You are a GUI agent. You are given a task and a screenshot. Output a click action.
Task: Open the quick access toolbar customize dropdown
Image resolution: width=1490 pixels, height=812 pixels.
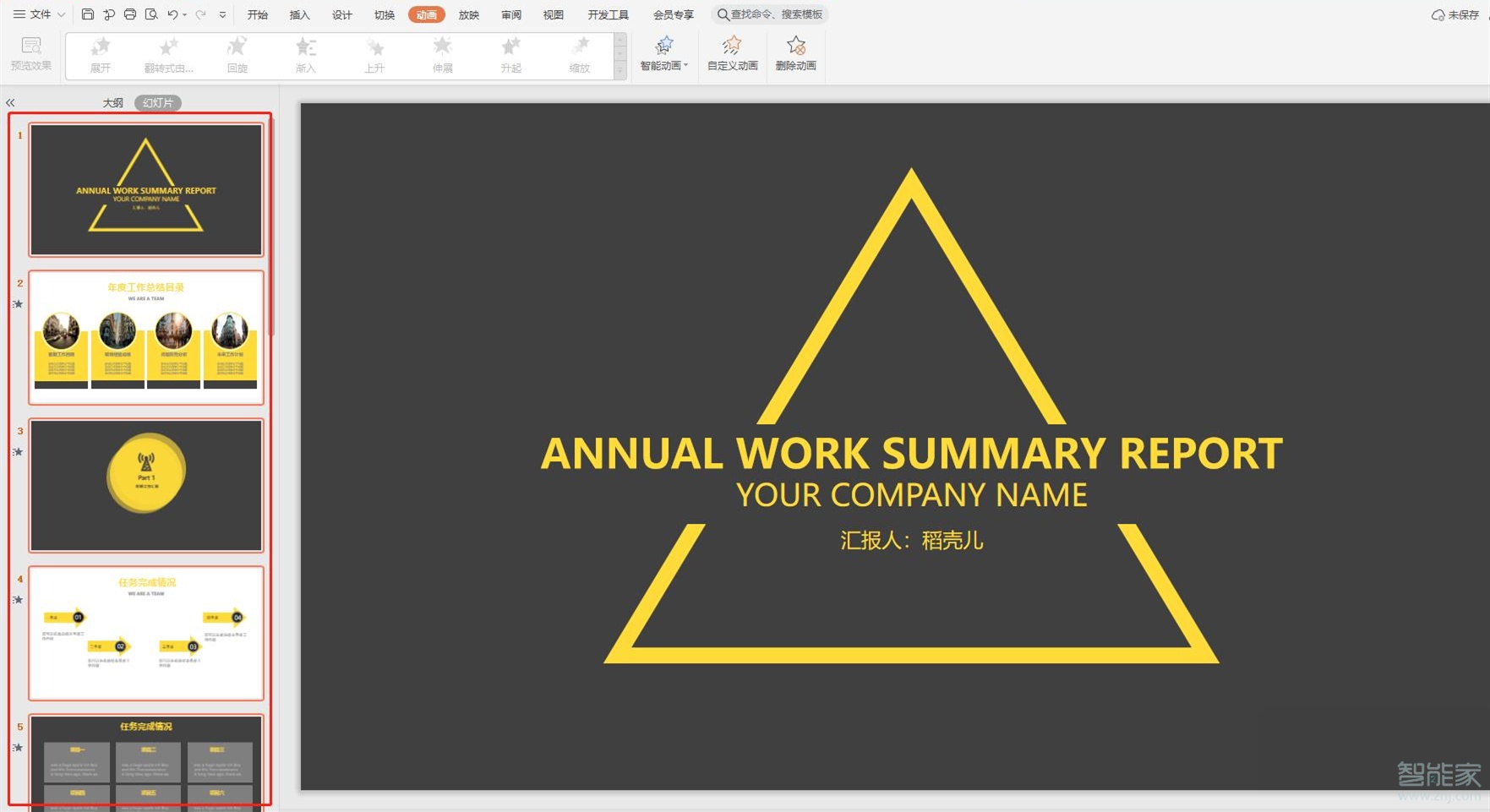point(222,15)
